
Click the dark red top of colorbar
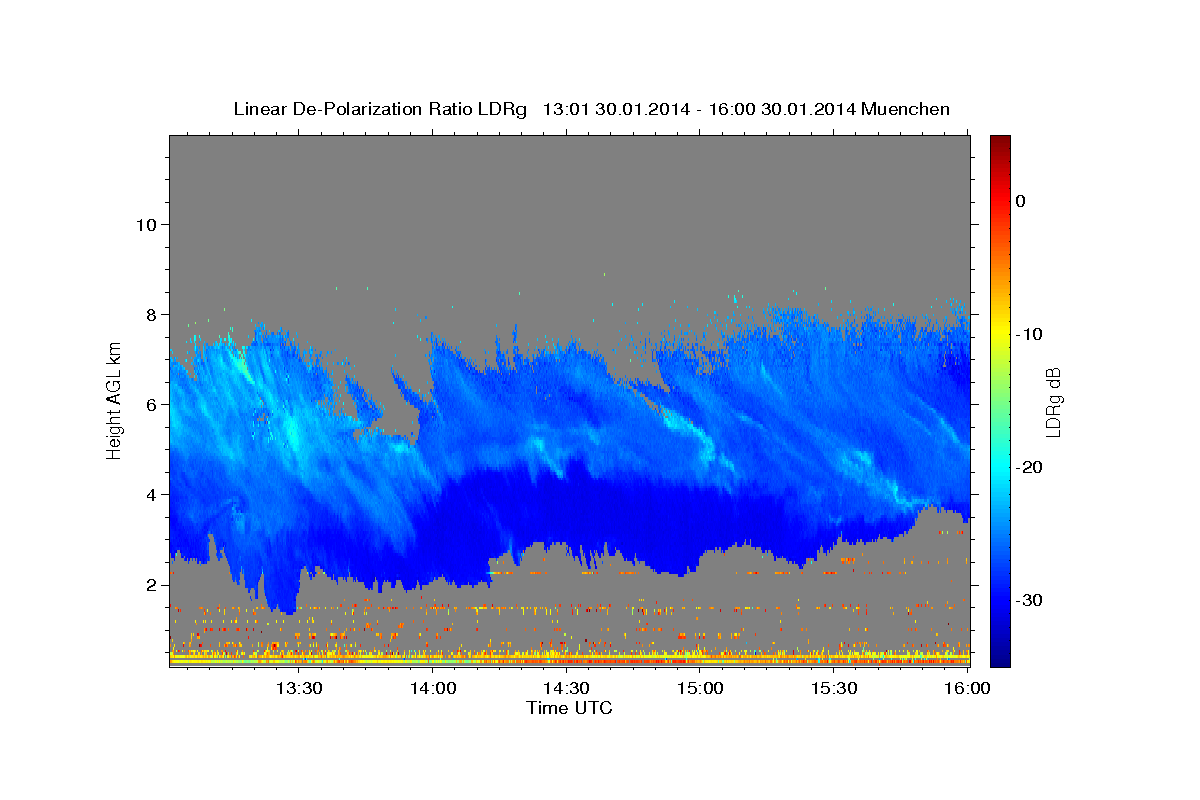click(1000, 145)
